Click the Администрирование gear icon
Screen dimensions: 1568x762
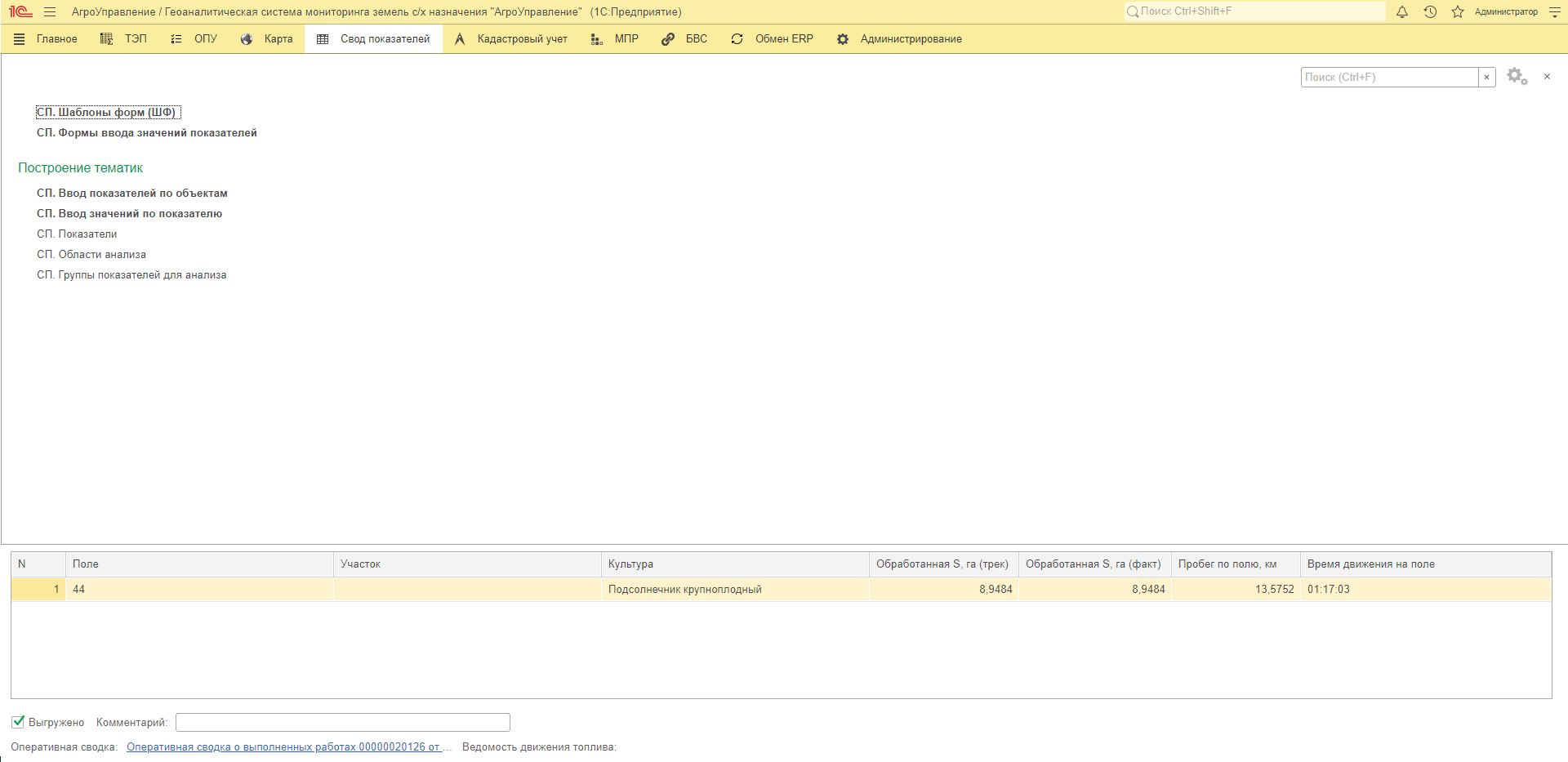[x=843, y=39]
